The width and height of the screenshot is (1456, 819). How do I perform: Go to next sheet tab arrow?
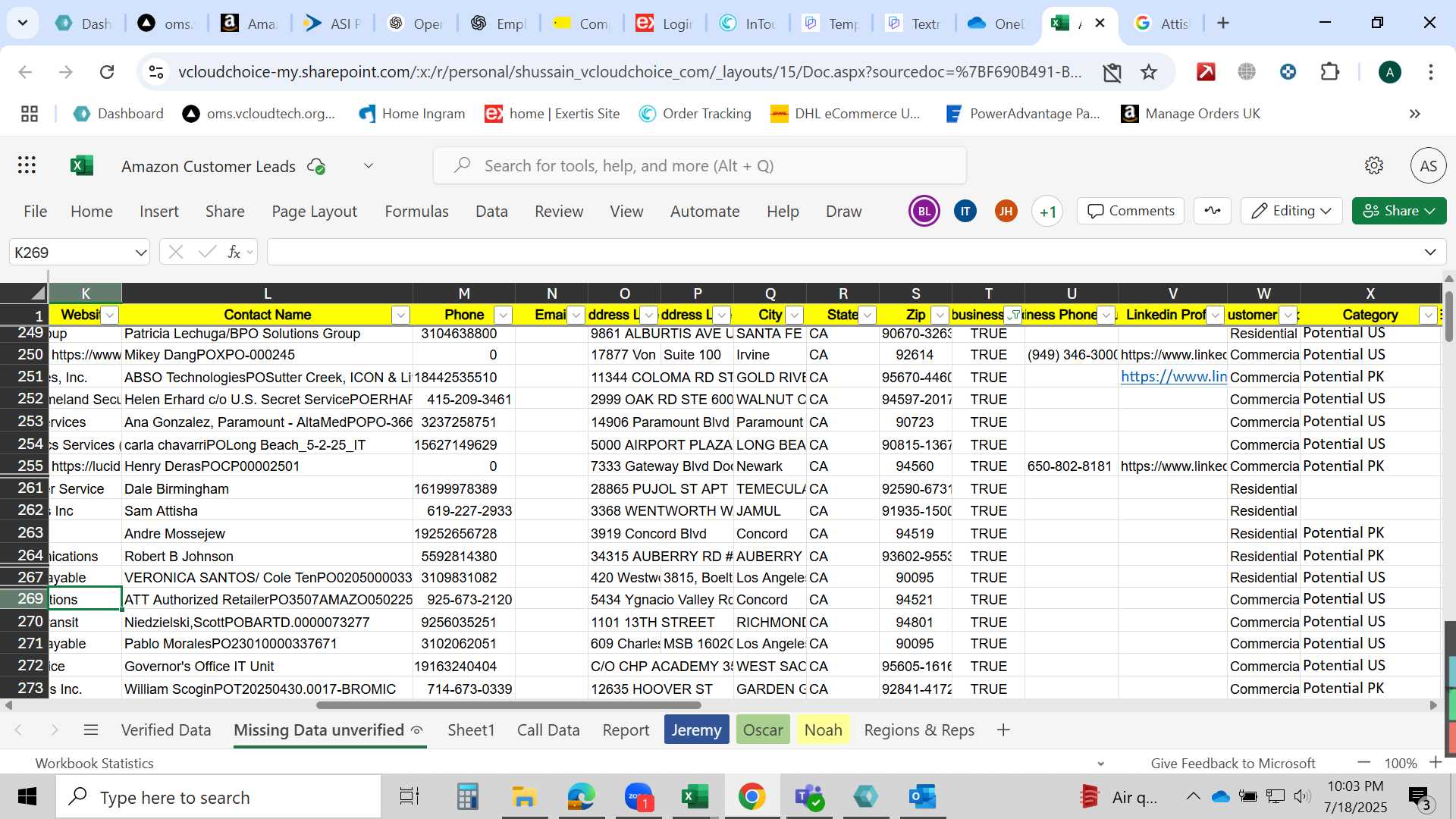55,730
